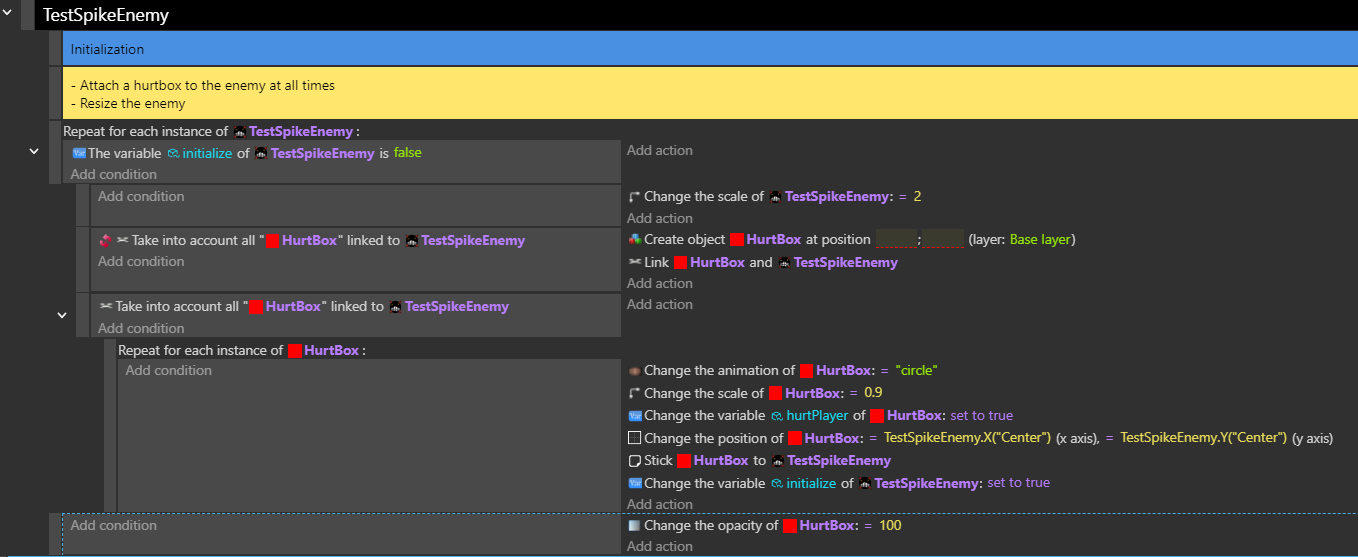1358x557 pixels.
Task: Click the Stick HurtBox action icon
Action: (x=634, y=461)
